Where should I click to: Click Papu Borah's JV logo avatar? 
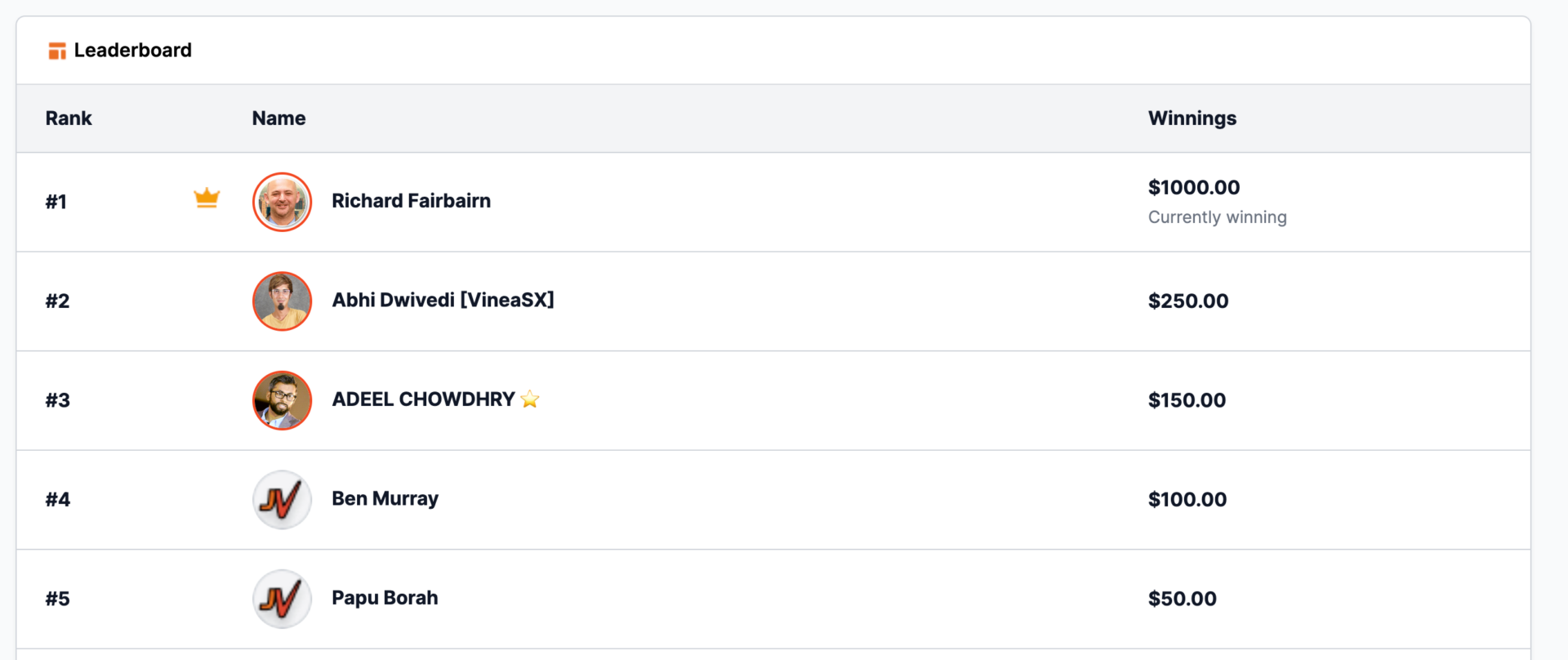tap(283, 599)
